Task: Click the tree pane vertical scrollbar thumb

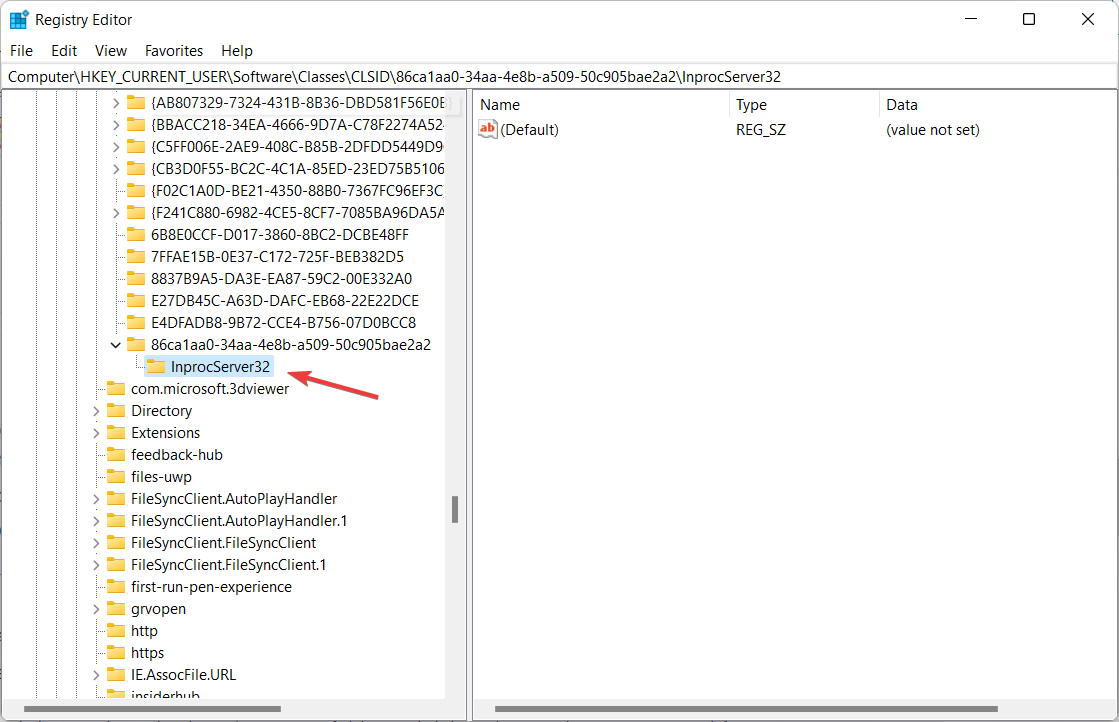Action: point(455,509)
